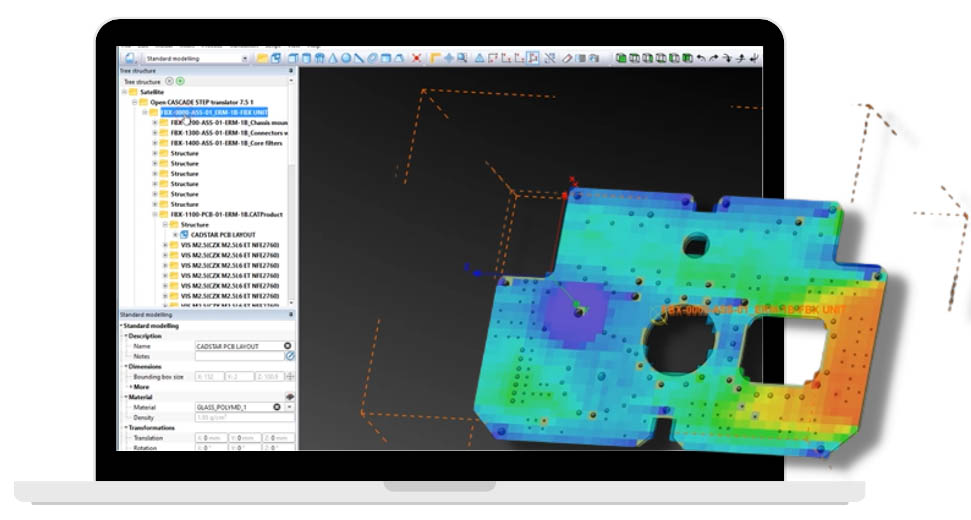Click the bounding box size tool icon
Image resolution: width=971 pixels, height=520 pixels.
(290, 376)
